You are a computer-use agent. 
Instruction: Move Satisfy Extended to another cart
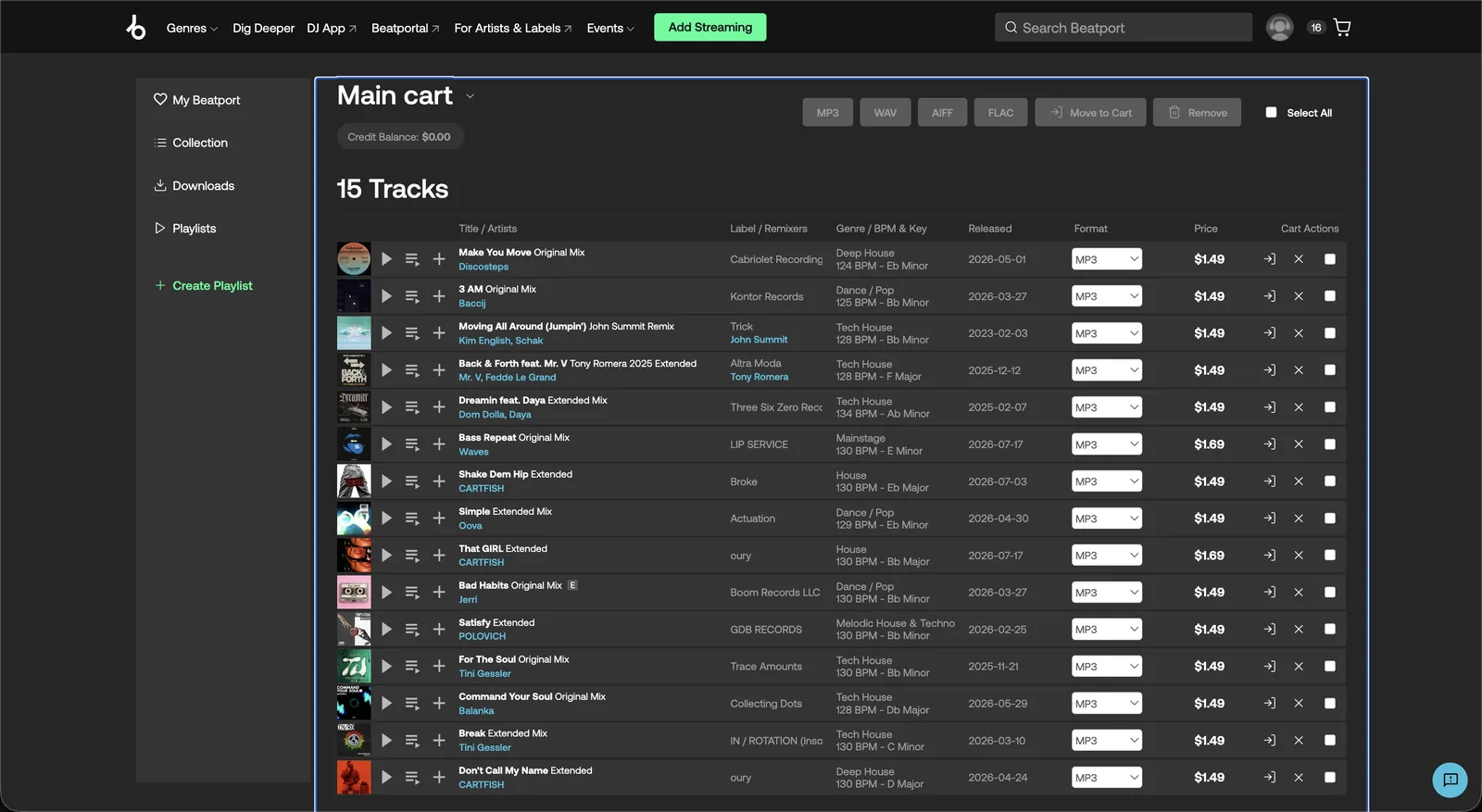[1270, 630]
